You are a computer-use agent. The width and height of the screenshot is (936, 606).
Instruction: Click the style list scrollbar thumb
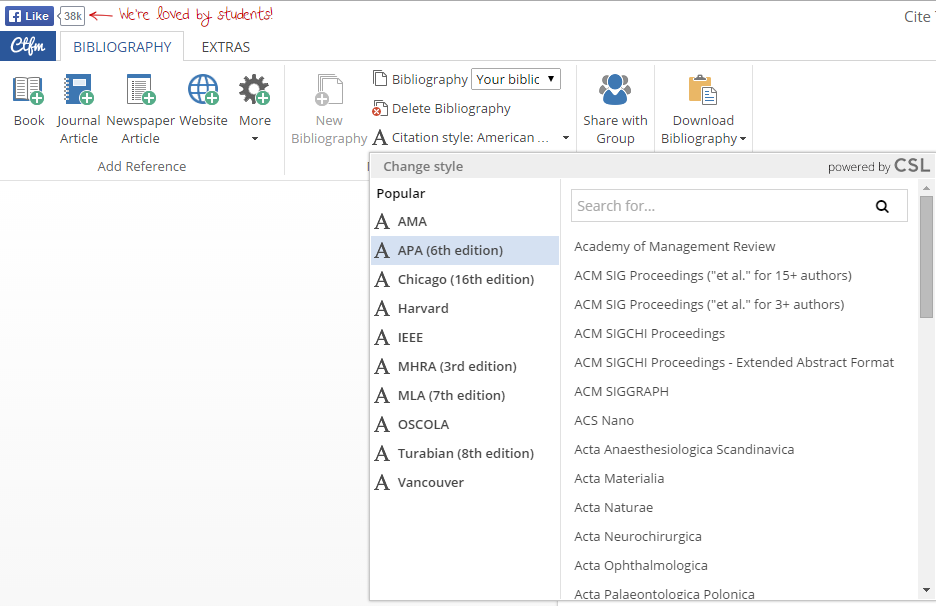tap(926, 257)
